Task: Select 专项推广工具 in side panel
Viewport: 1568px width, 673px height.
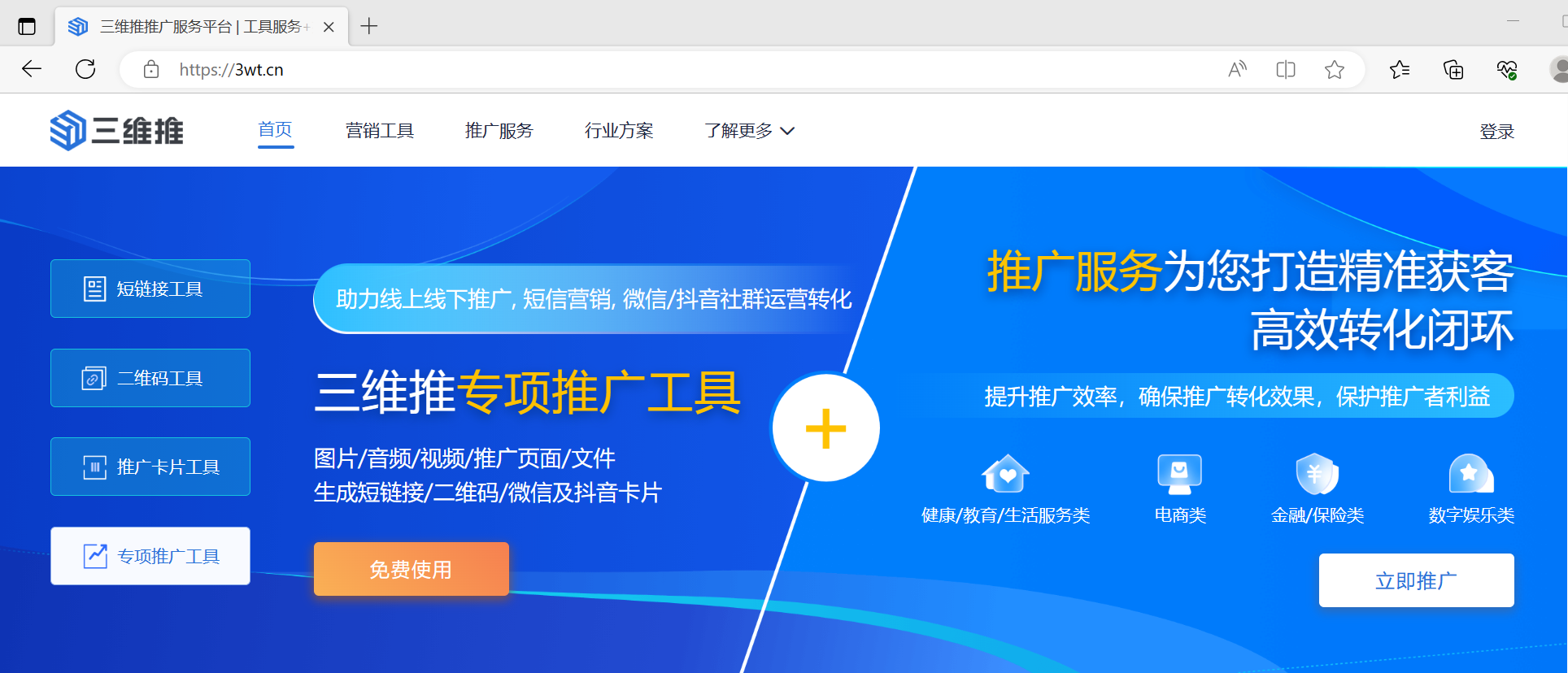Action: click(x=150, y=556)
